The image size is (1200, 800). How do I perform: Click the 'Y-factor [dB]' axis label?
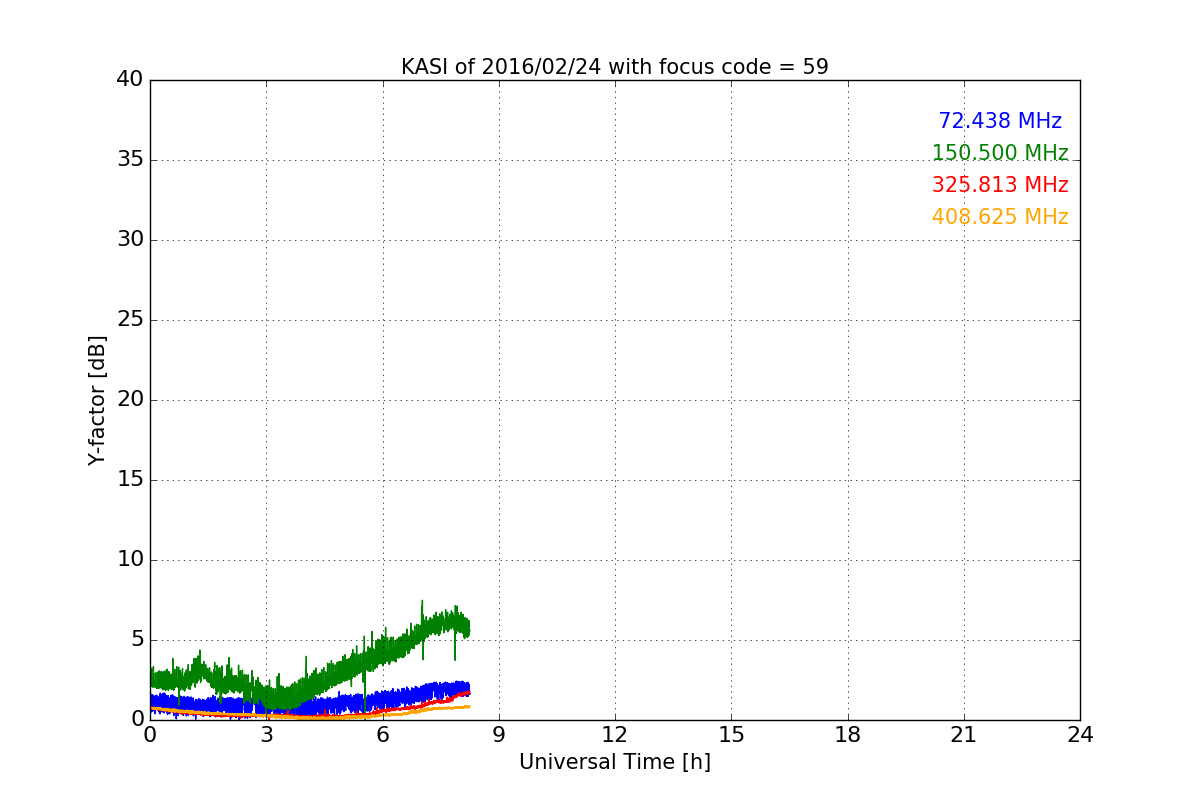pos(97,400)
